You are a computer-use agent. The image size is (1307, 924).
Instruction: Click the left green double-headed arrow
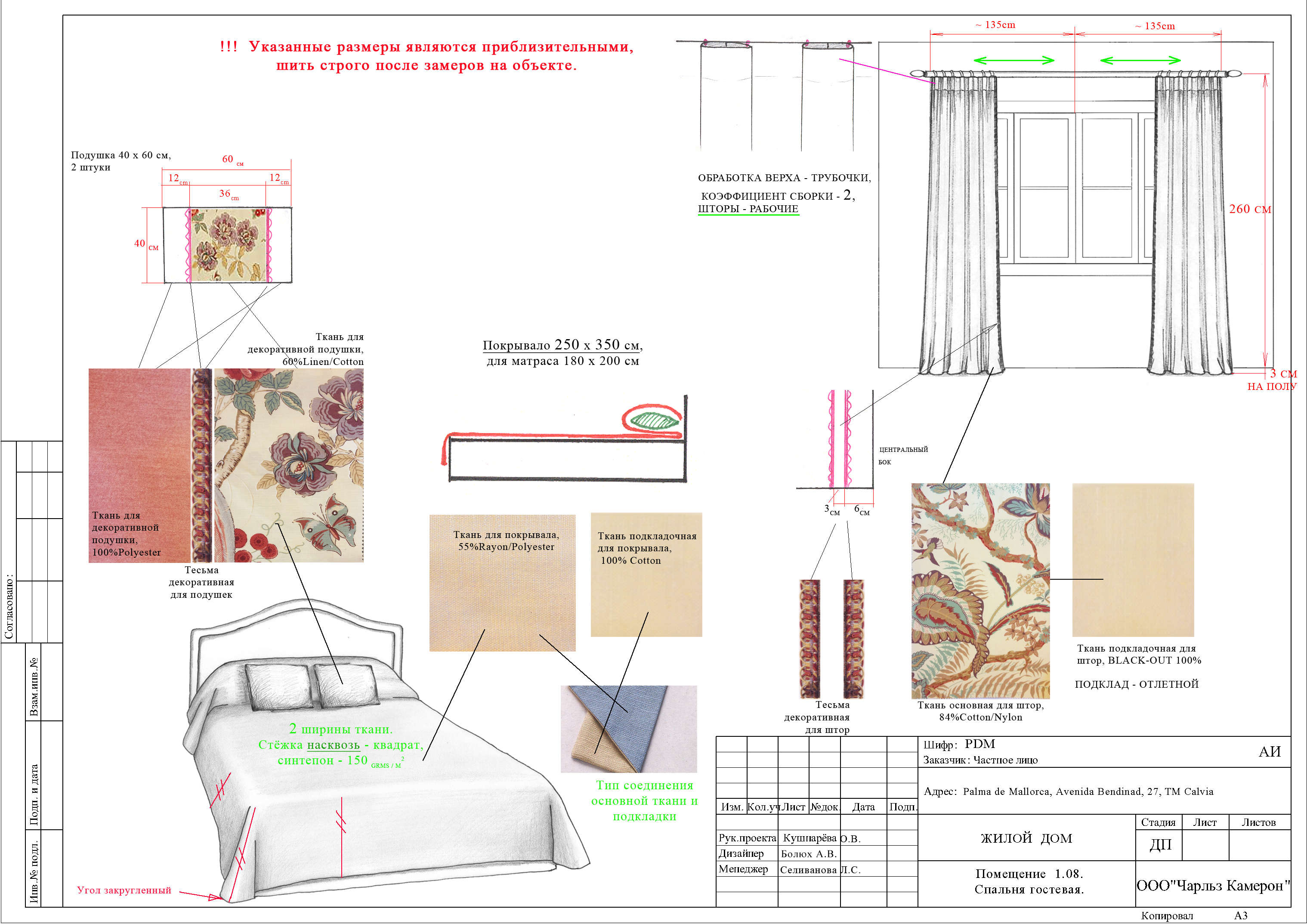[1014, 60]
